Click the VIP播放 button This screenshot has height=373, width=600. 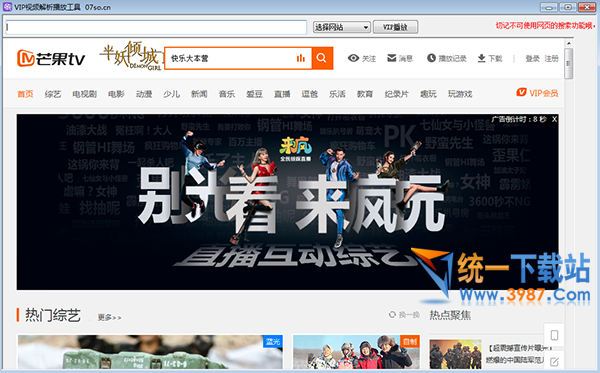coord(395,27)
